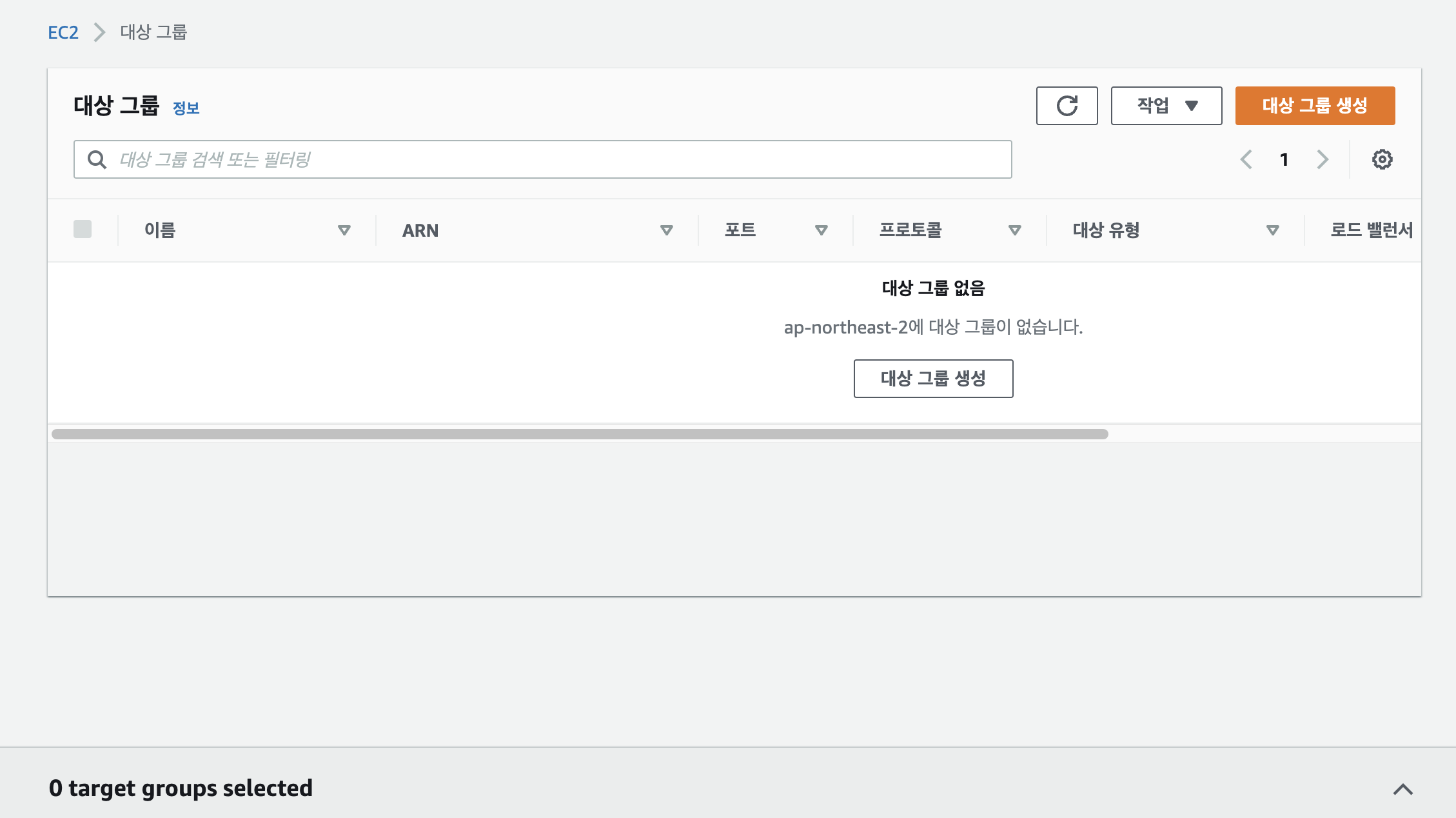Open 정보 info link
The height and width of the screenshot is (818, 1456).
[x=186, y=108]
